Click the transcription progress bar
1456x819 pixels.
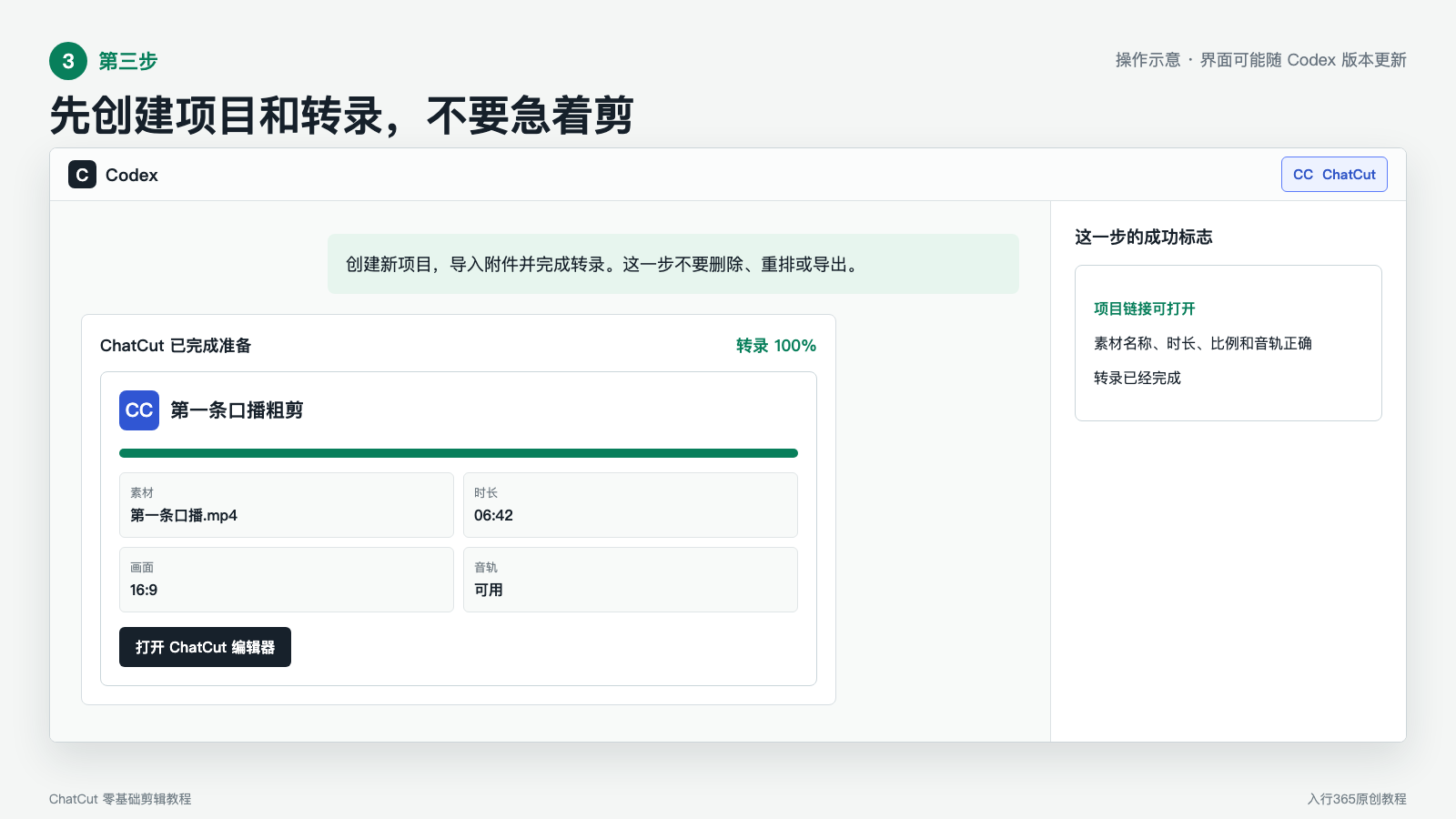459,453
